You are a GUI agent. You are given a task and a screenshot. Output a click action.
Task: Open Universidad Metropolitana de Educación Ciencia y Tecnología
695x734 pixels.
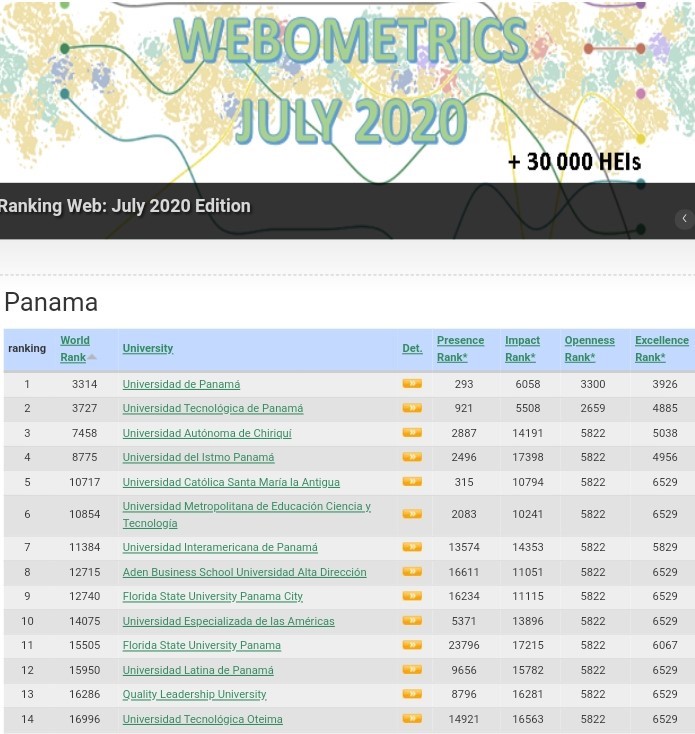247,514
